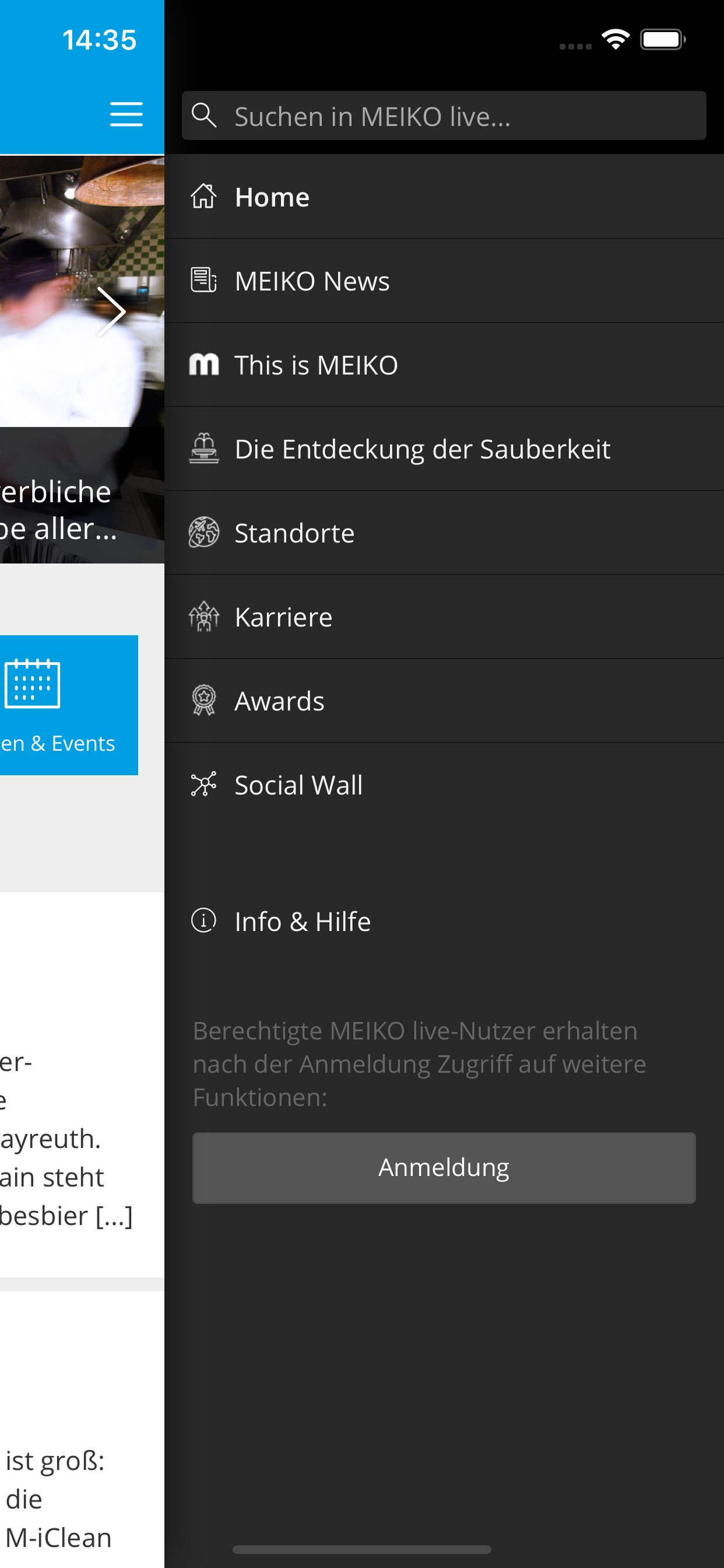
Task: Tap the MEIKO News newspaper icon
Action: click(x=203, y=281)
